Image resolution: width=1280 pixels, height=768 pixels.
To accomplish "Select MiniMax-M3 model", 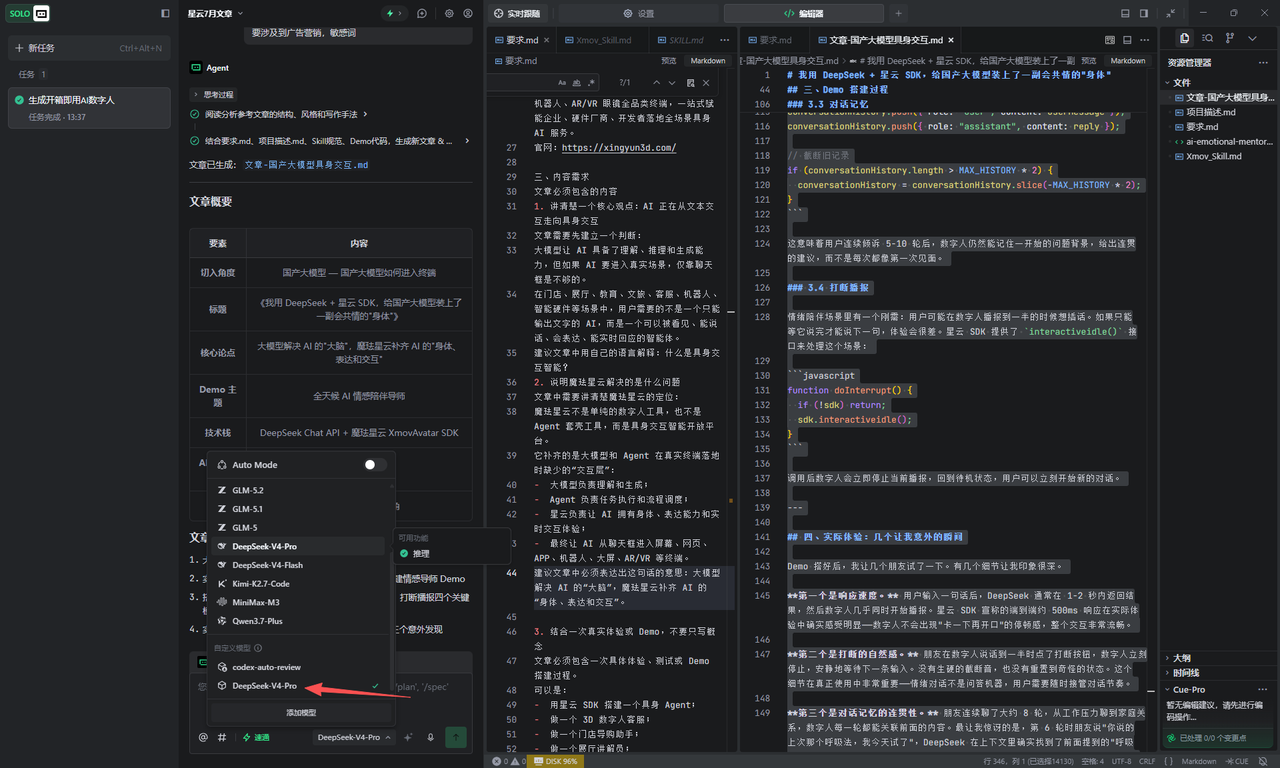I will (297, 602).
